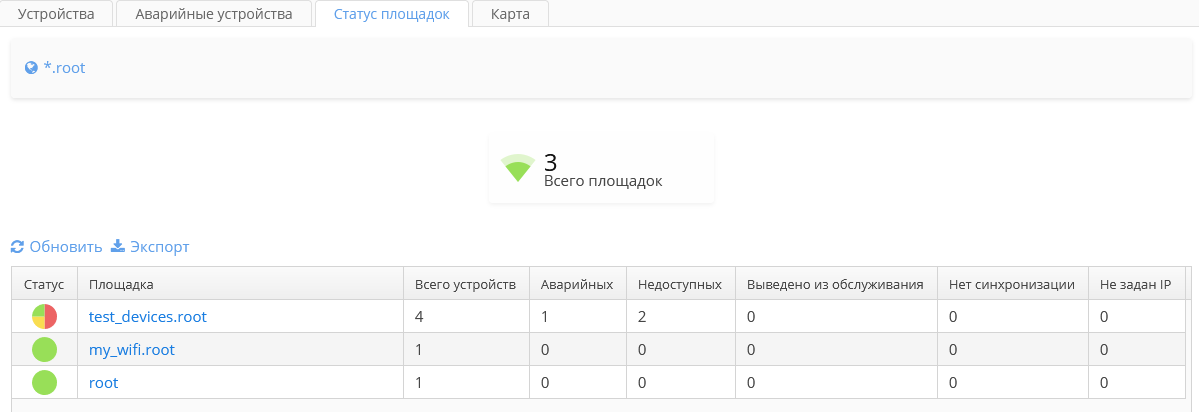Open the my_wifi.root site link

[132, 350]
